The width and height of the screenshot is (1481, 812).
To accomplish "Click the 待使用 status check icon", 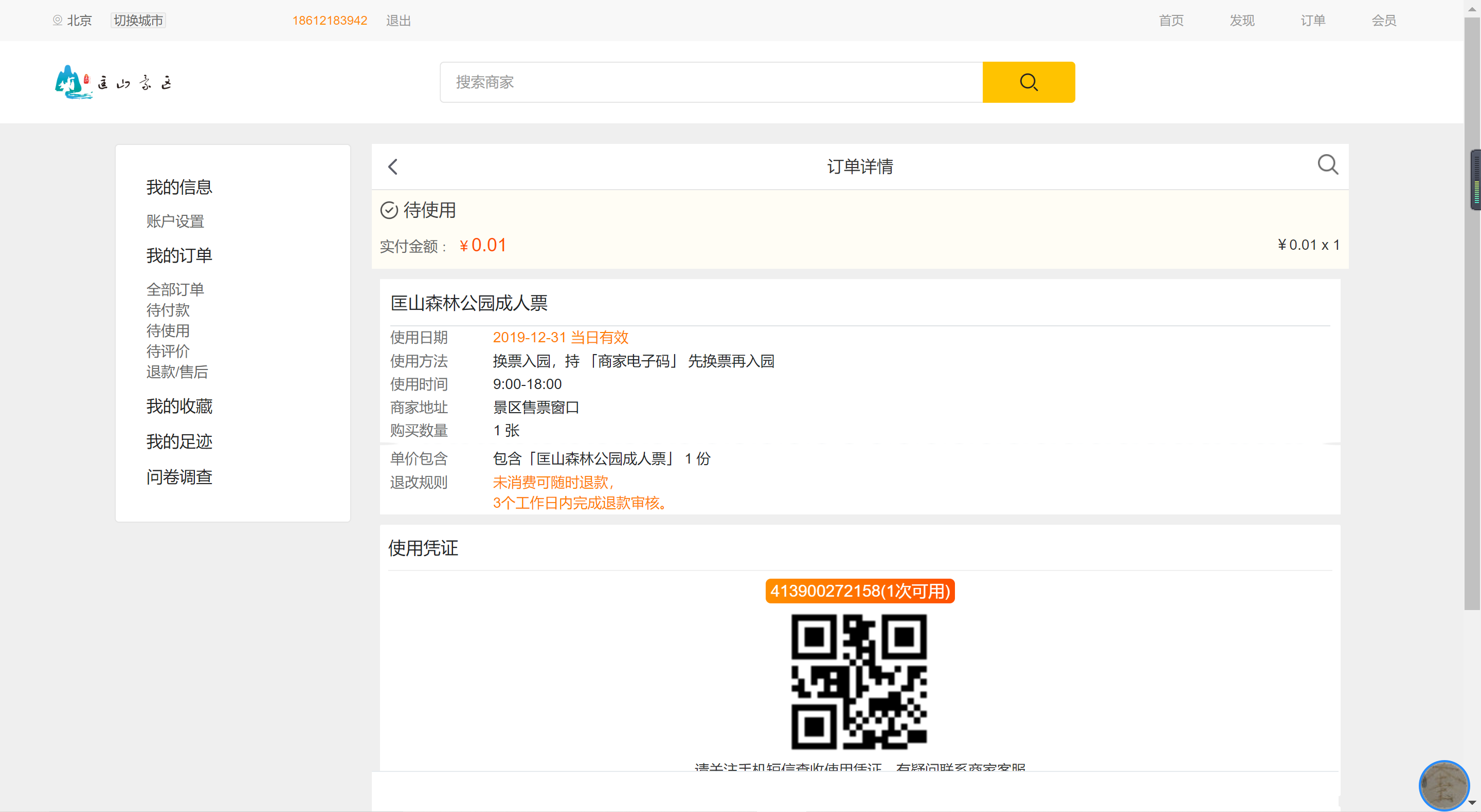I will [x=389, y=210].
